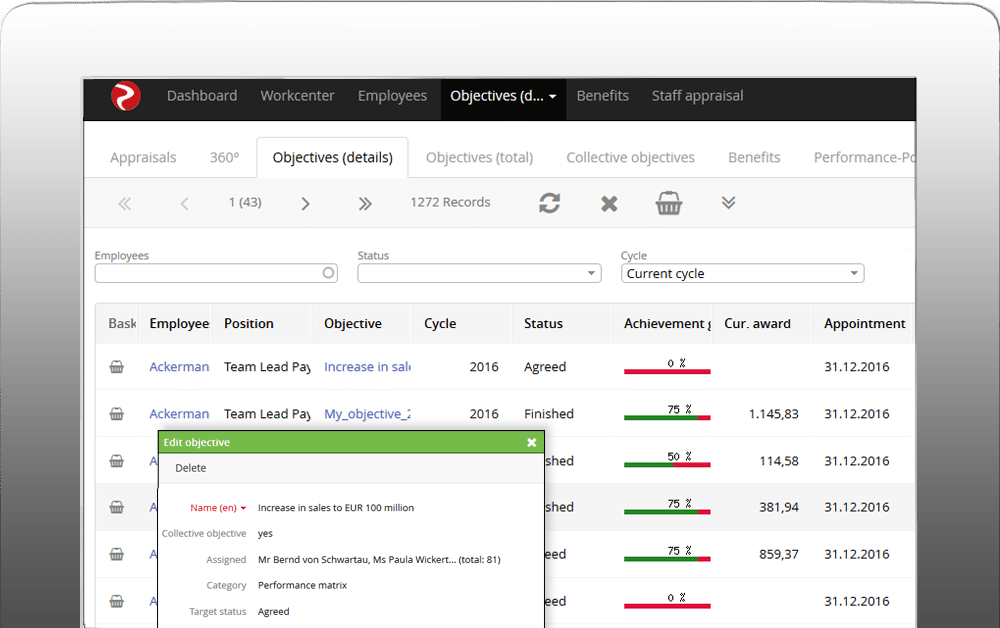This screenshot has width=1000, height=628.
Task: Click basket icon in 859,37 award row
Action: [x=117, y=554]
